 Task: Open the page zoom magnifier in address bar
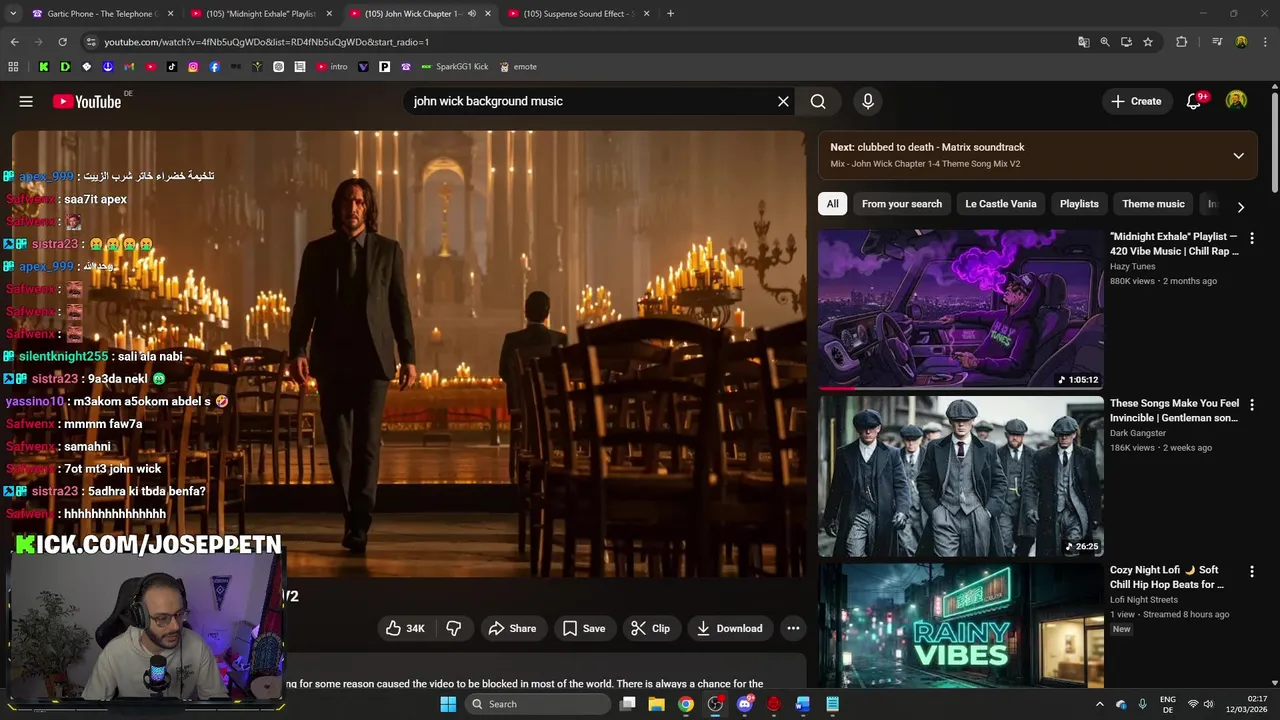pyautogui.click(x=1105, y=42)
